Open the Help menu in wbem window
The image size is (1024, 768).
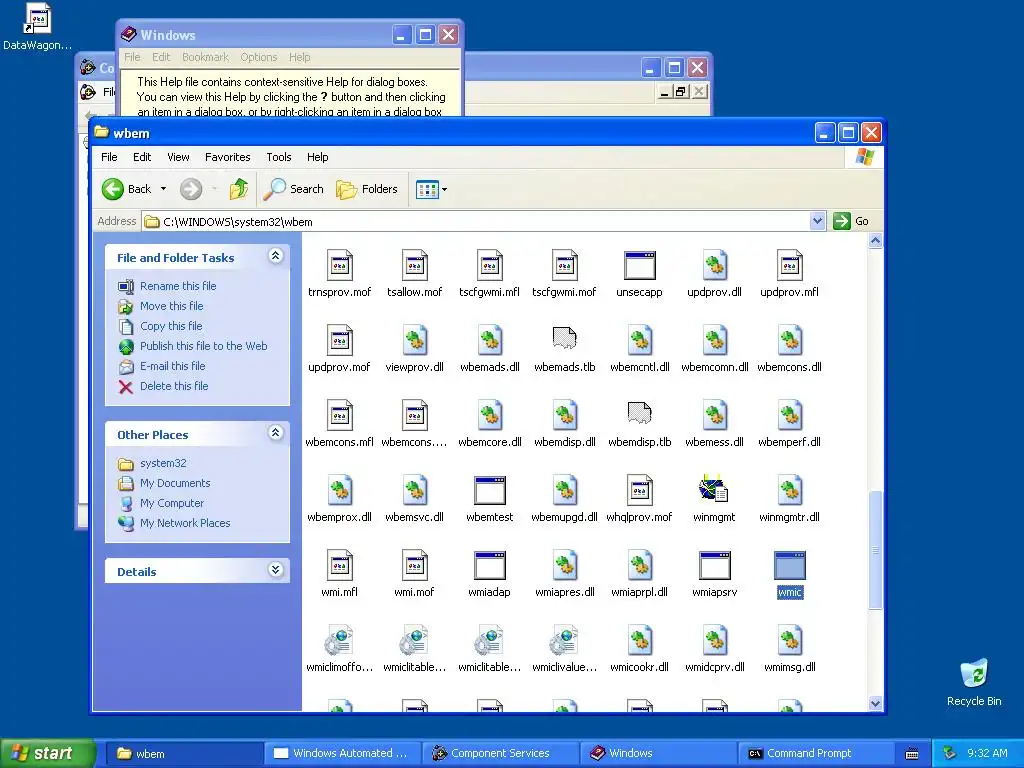[x=317, y=157]
